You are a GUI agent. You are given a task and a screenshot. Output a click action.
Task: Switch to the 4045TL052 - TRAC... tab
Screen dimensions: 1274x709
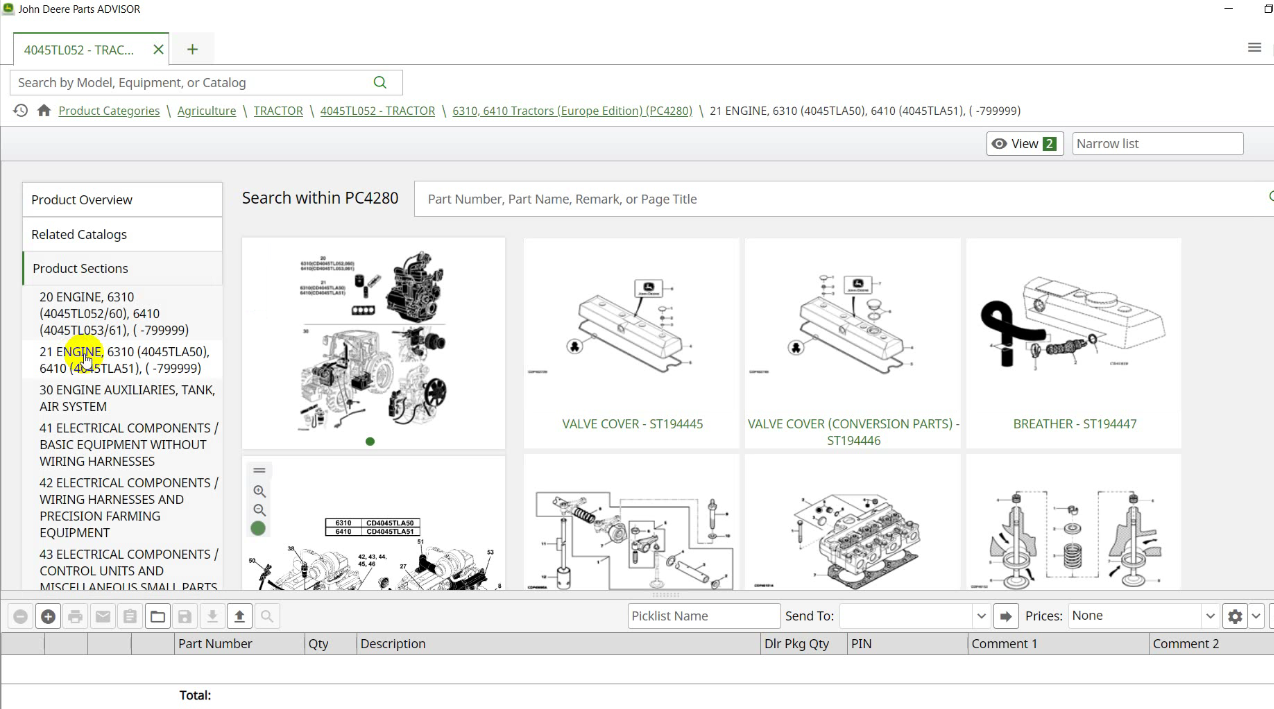tap(79, 50)
